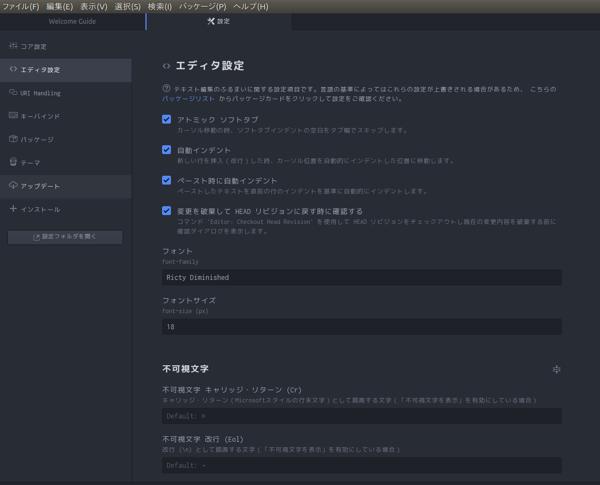Click the 自動インデント label text
The image size is (600, 485).
204,150
